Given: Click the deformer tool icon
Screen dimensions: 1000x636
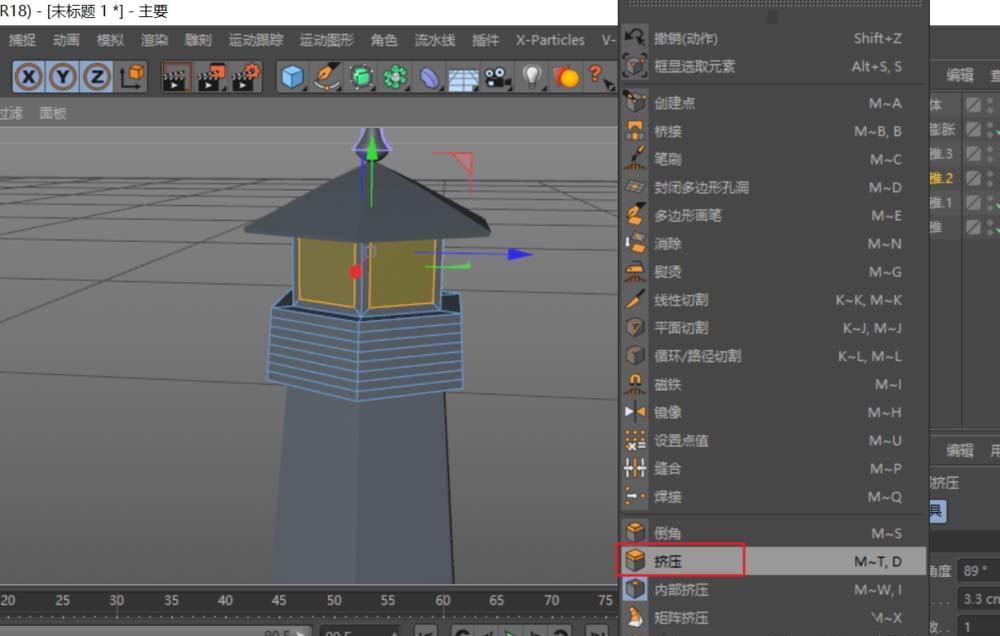Looking at the screenshot, I should [x=430, y=77].
